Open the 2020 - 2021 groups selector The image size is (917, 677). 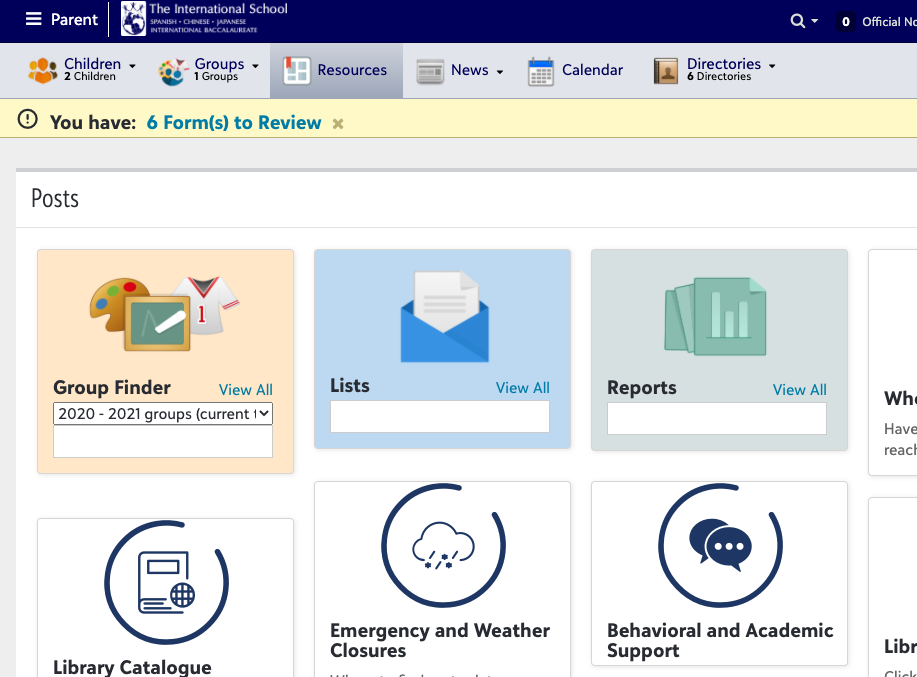coord(163,414)
